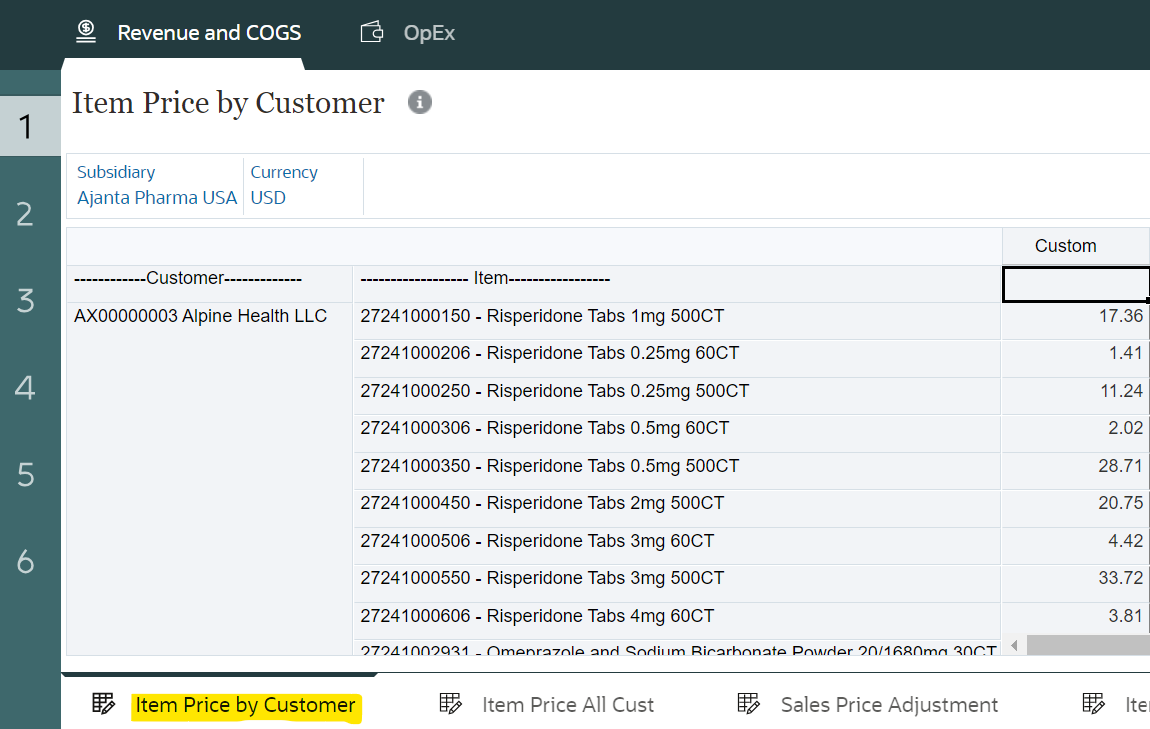The image size is (1150, 729).
Task: Go to step 2 in the sidebar
Action: click(25, 214)
